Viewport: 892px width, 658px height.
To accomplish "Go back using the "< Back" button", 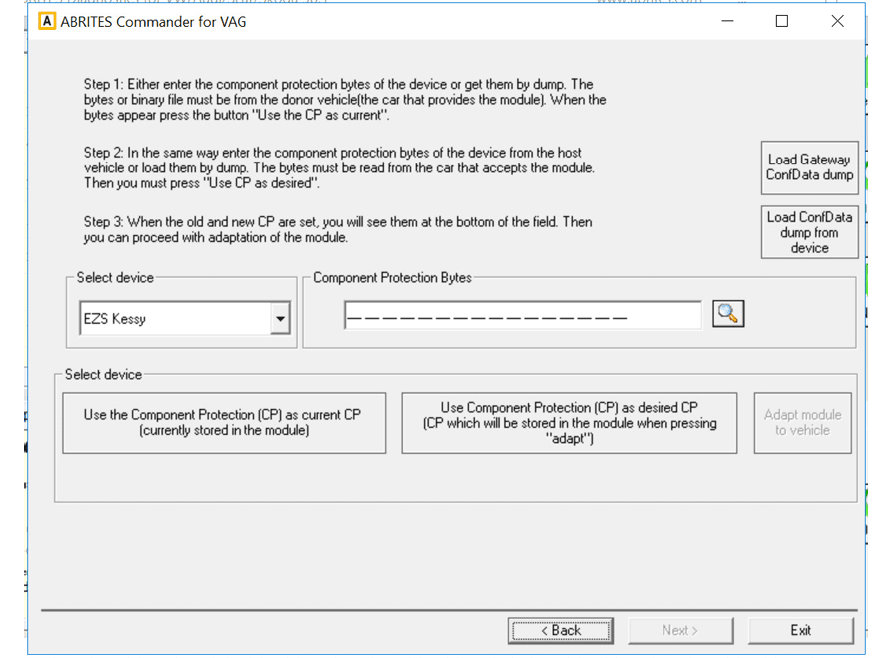I will coord(560,630).
